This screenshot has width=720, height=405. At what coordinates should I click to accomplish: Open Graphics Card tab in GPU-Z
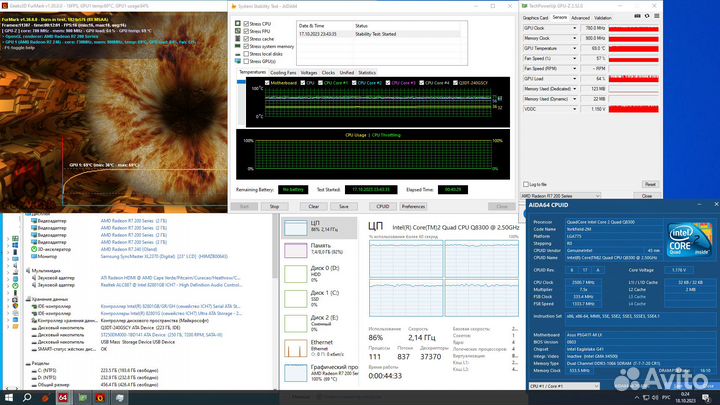click(535, 17)
